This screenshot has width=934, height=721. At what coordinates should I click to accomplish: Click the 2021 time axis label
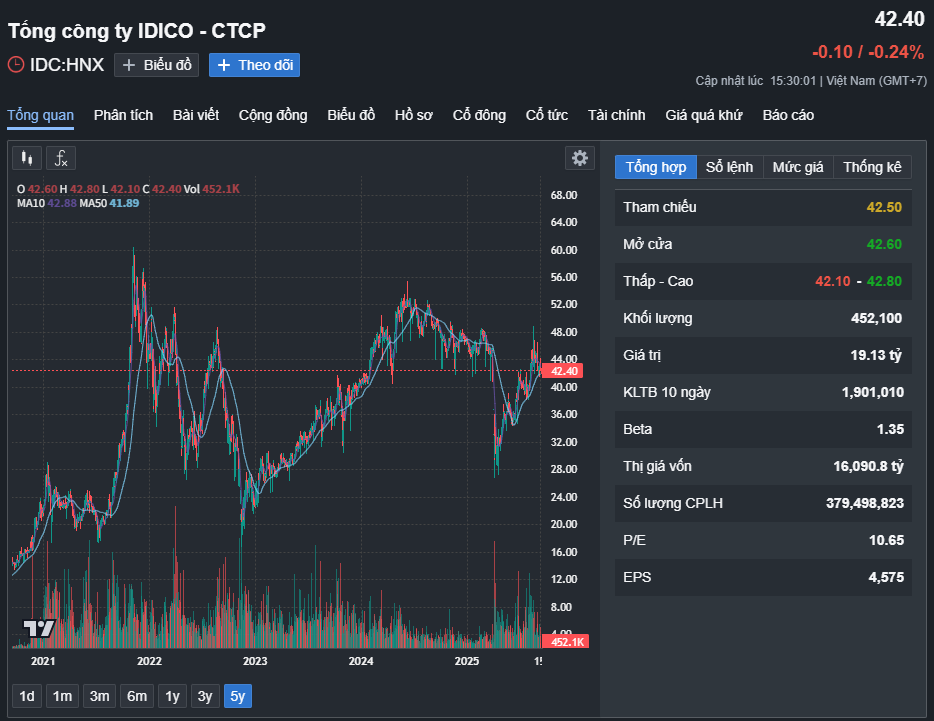click(43, 661)
